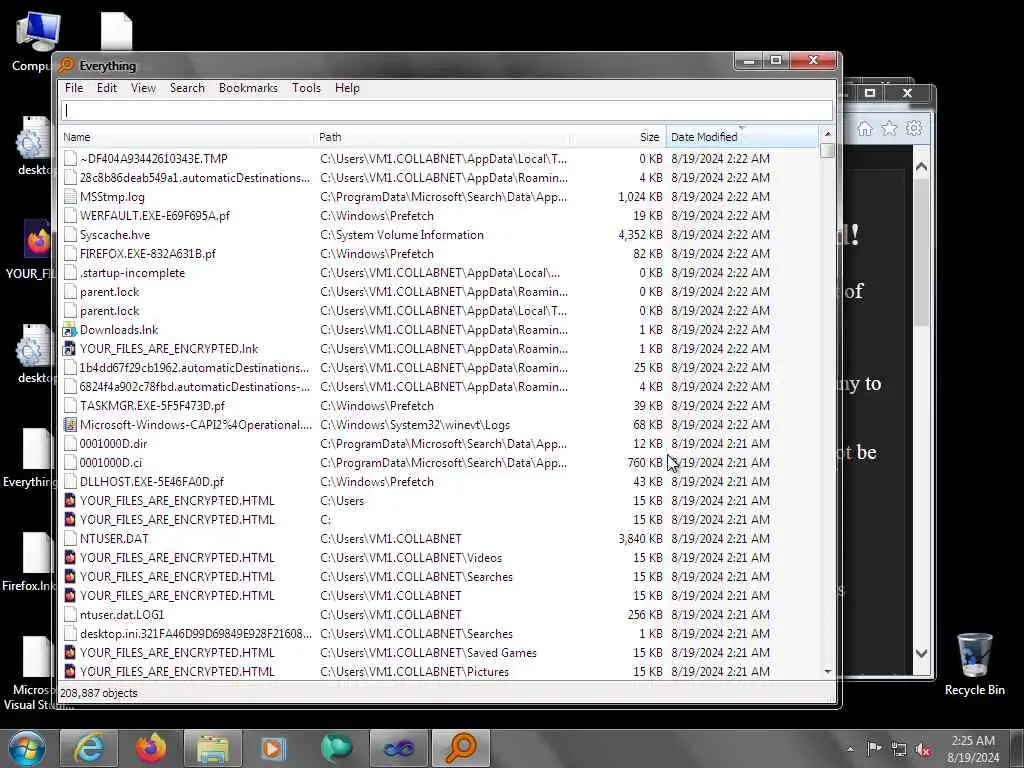Viewport: 1024px width, 768px height.
Task: Select the Microsoft-Windows-CAPI2 log file icon
Action: click(69, 424)
